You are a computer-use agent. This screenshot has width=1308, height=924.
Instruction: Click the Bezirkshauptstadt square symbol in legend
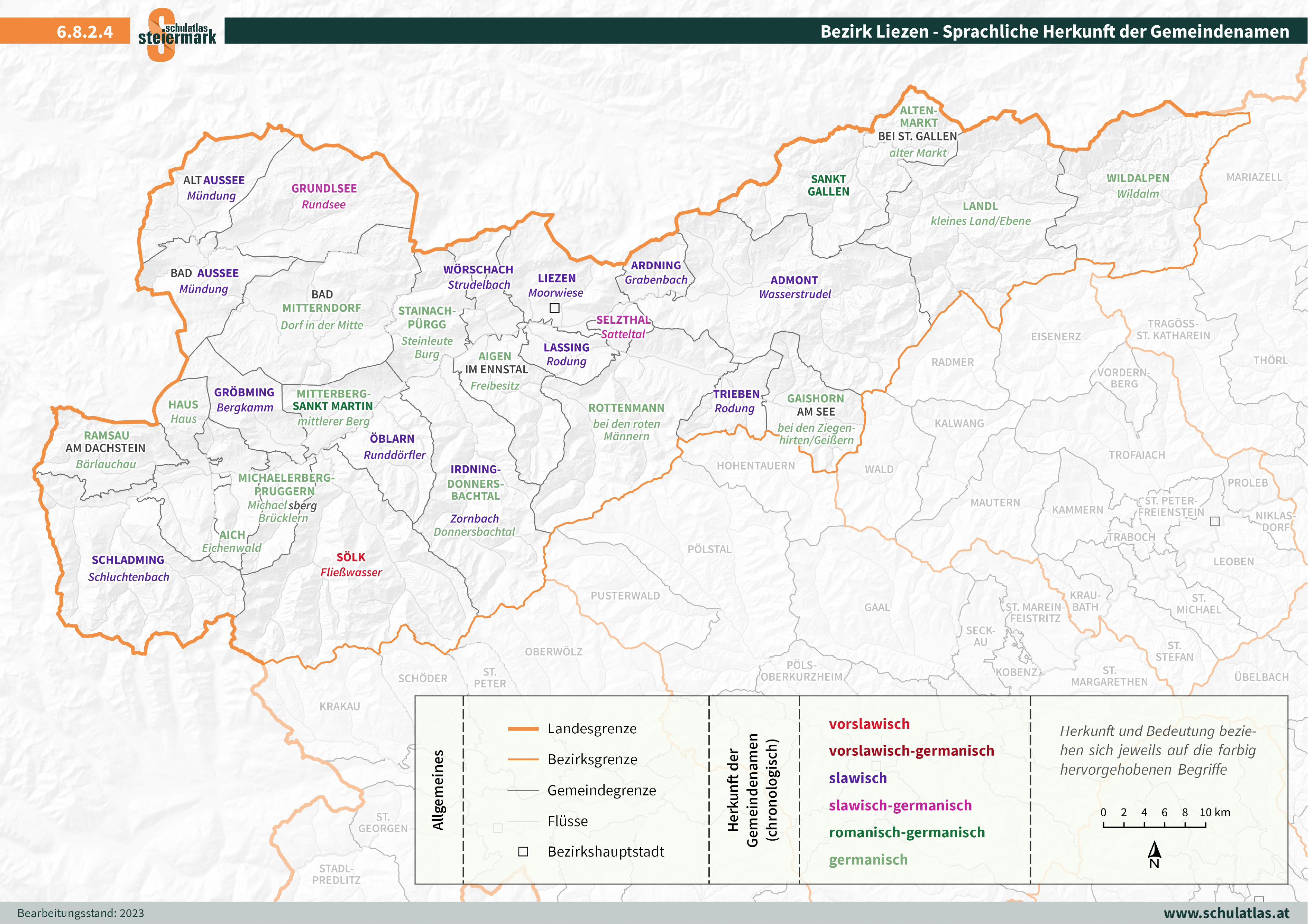pos(523,852)
